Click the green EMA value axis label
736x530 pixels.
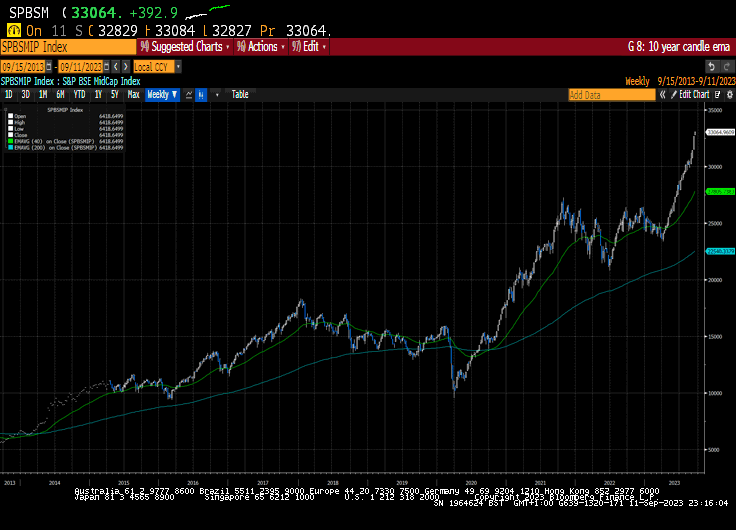click(721, 192)
